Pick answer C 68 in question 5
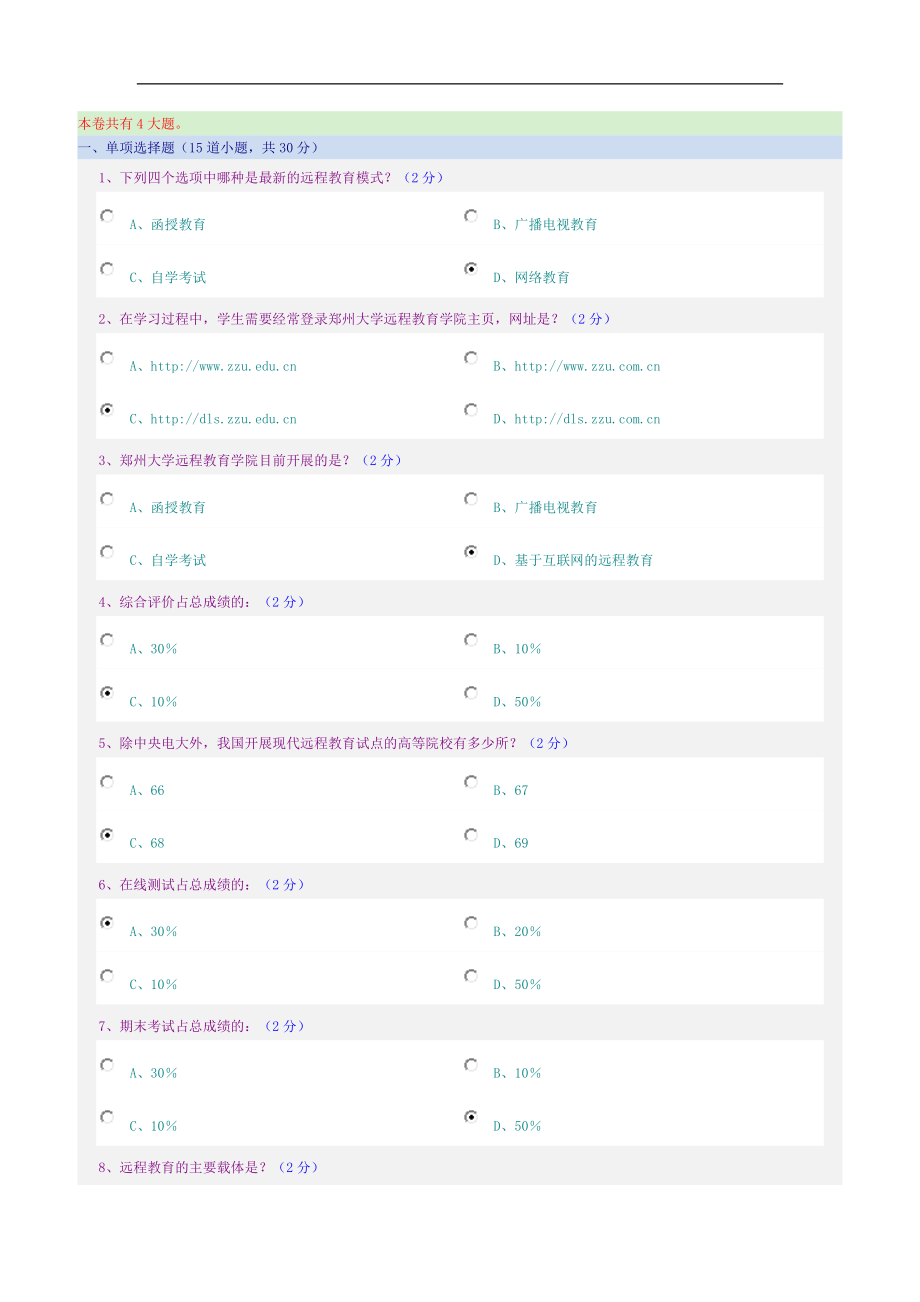Viewport: 920px width, 1302px height. 107,834
